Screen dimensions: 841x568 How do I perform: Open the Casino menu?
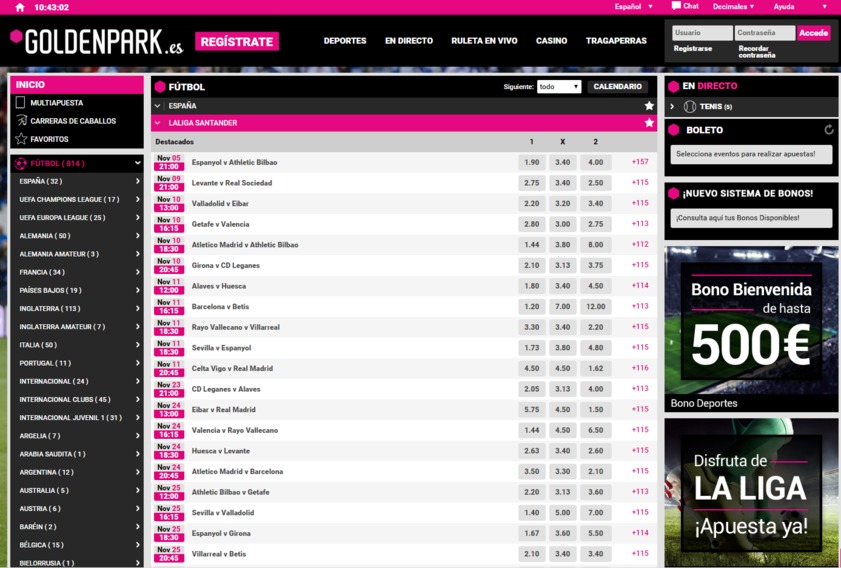551,41
